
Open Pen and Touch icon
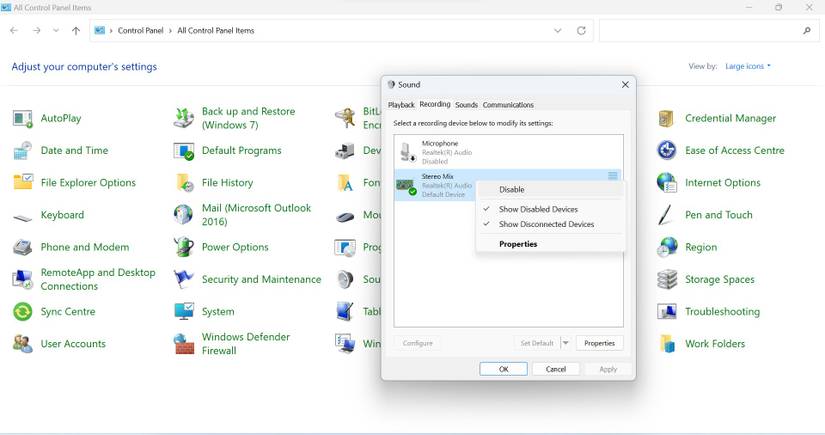(x=667, y=215)
